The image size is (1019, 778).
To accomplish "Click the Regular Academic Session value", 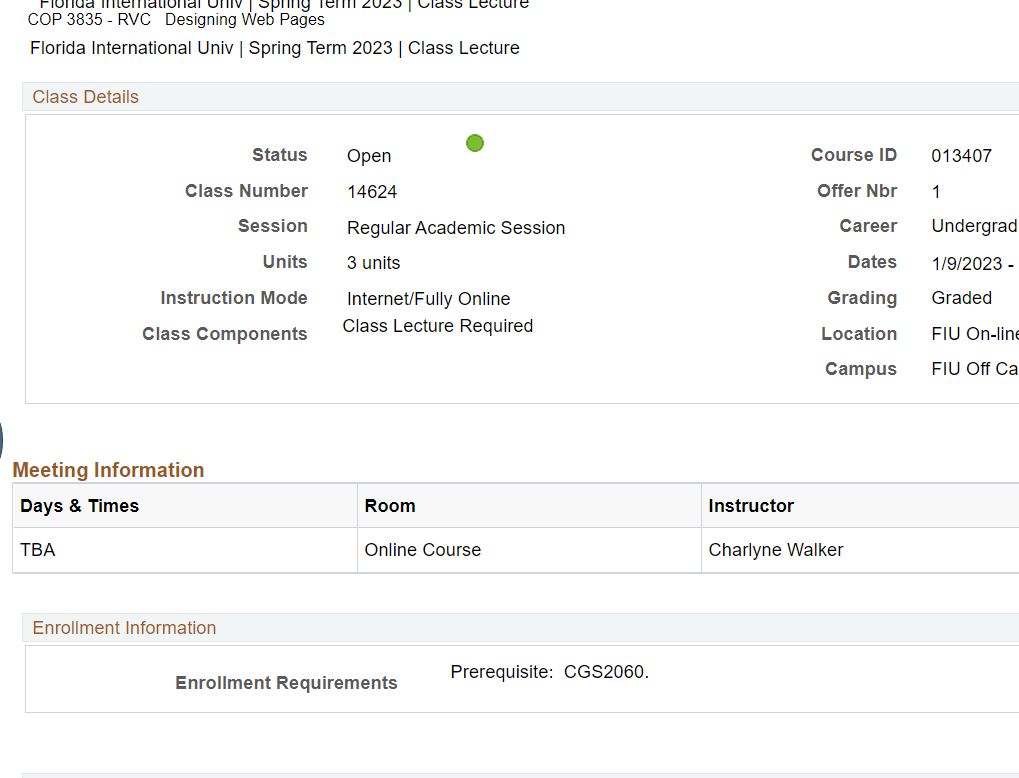I will coord(456,228).
